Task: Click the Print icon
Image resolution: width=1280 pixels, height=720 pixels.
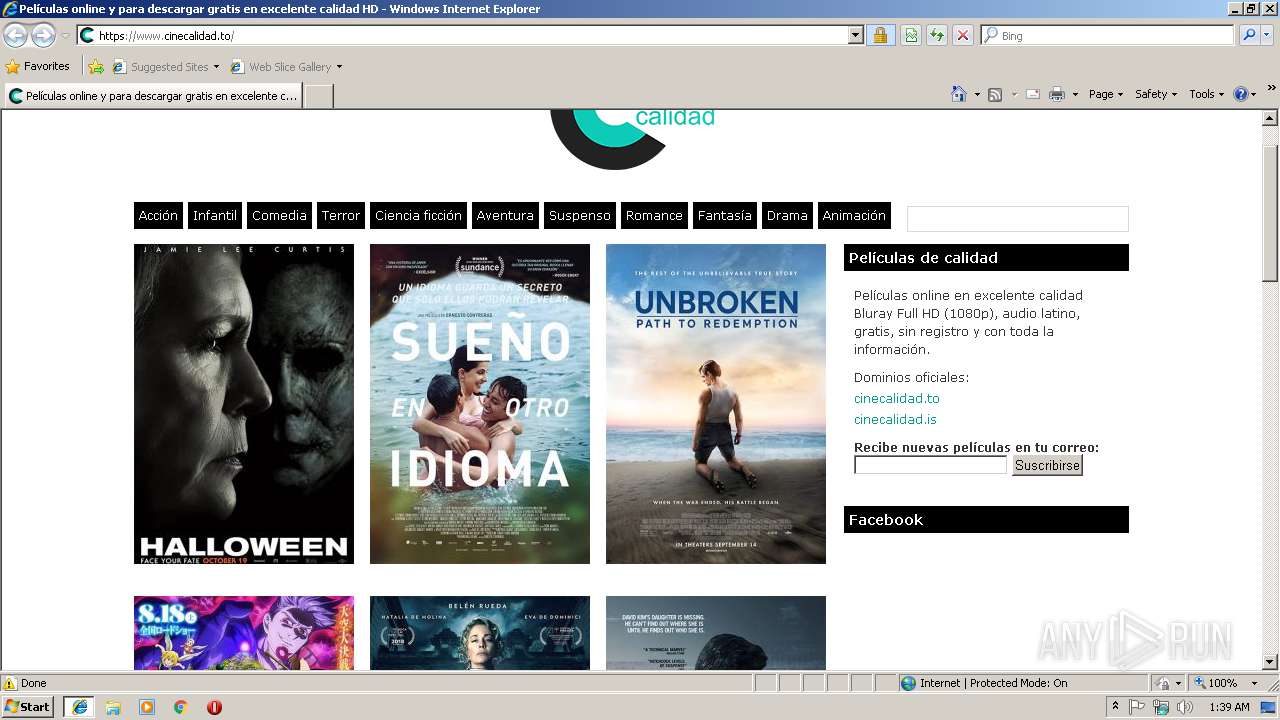Action: tap(1057, 94)
